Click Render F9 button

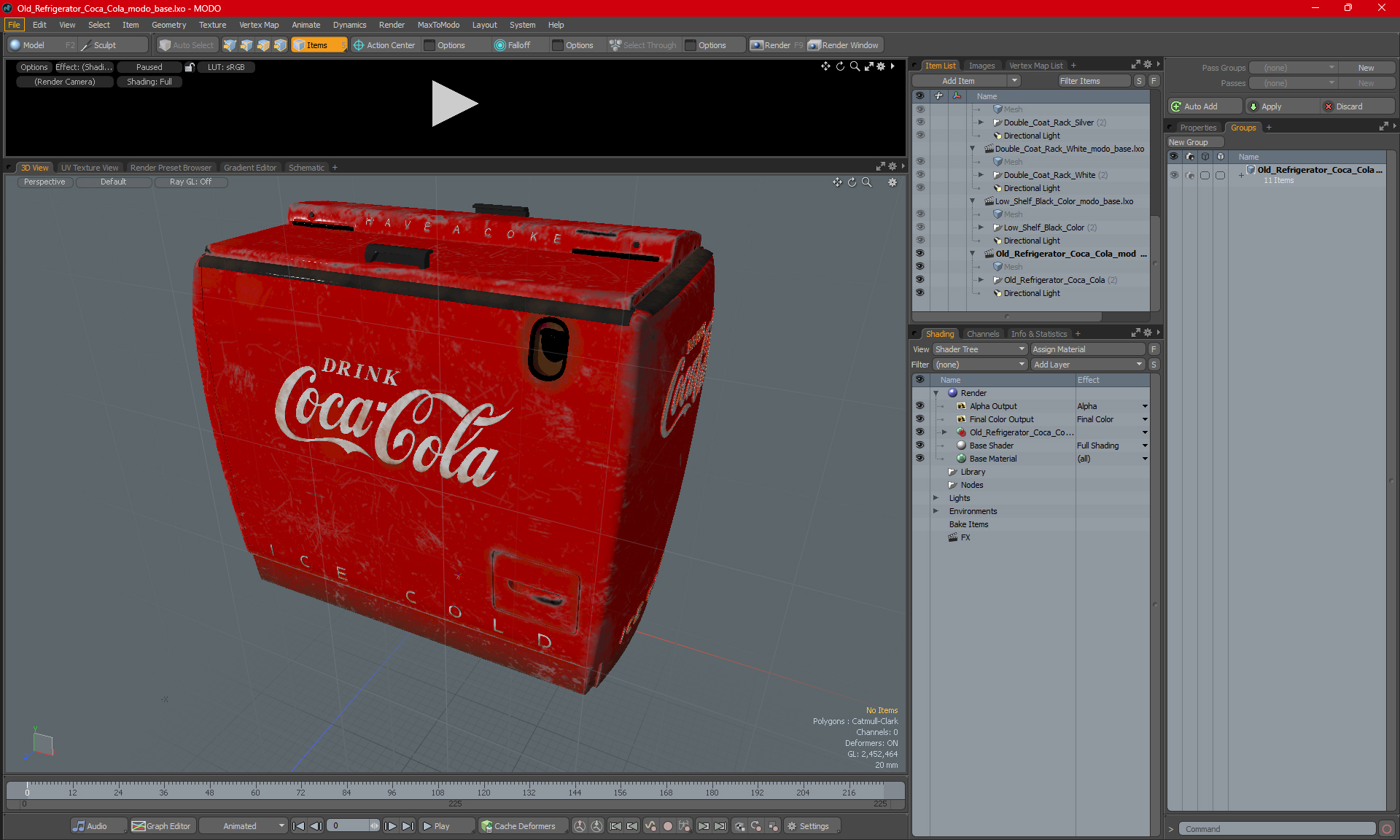777,45
